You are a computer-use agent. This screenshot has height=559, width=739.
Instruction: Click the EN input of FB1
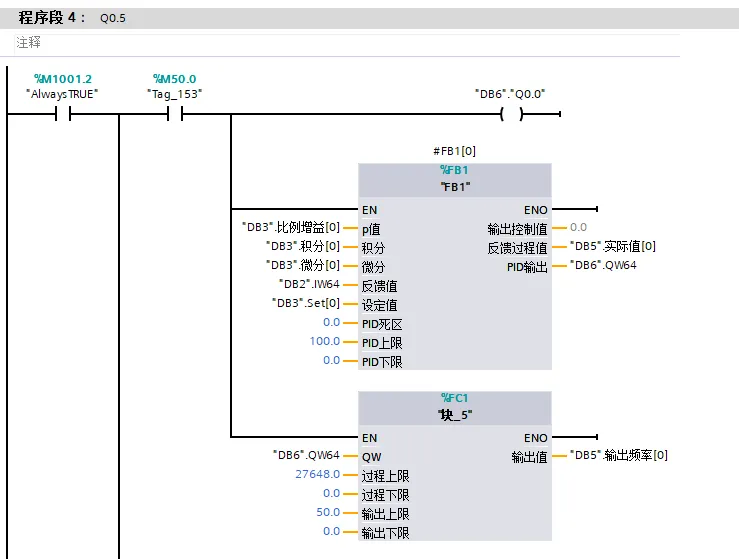pos(370,210)
